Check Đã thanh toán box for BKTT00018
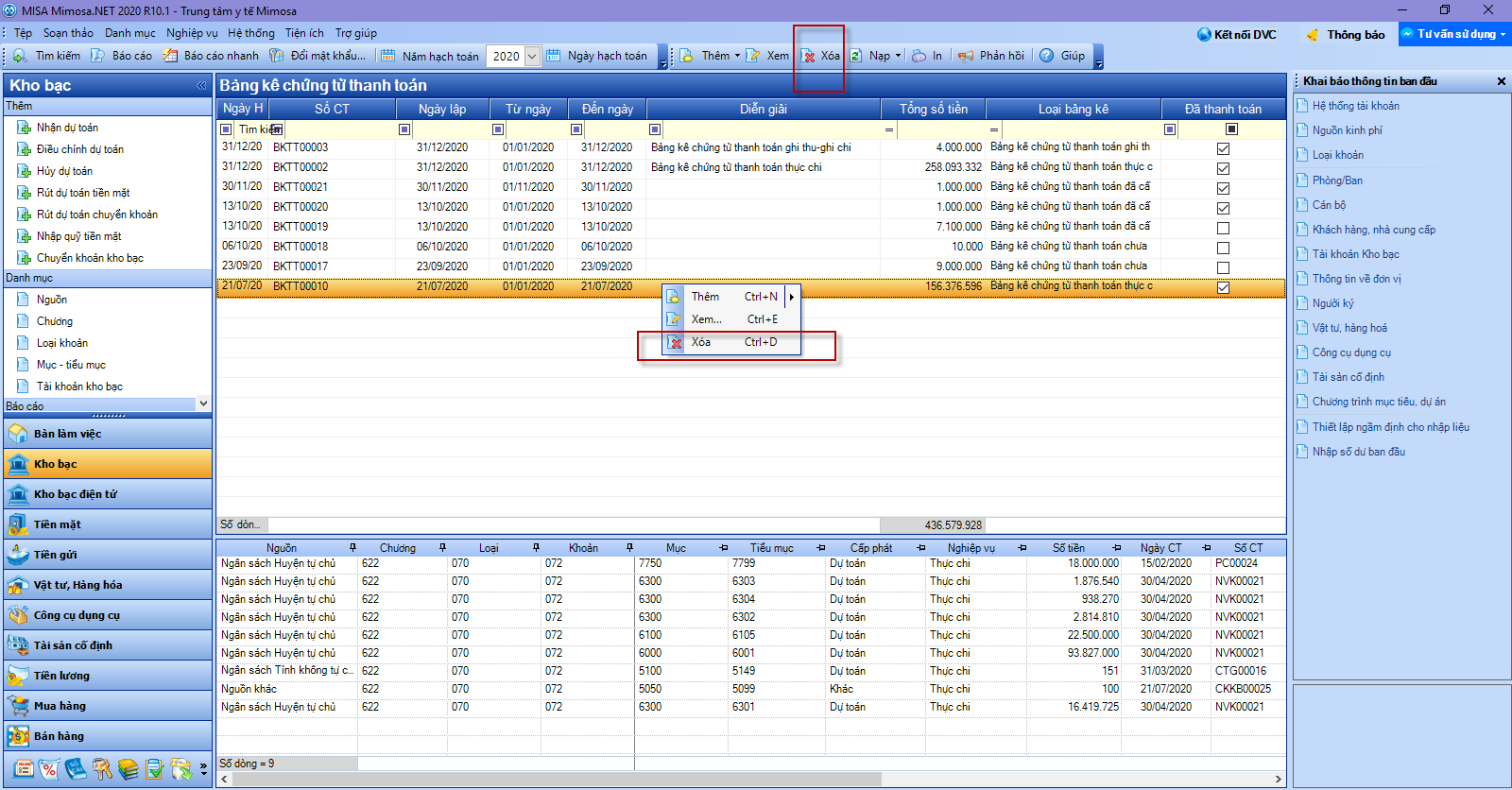This screenshot has width=1512, height=790. click(x=1223, y=248)
